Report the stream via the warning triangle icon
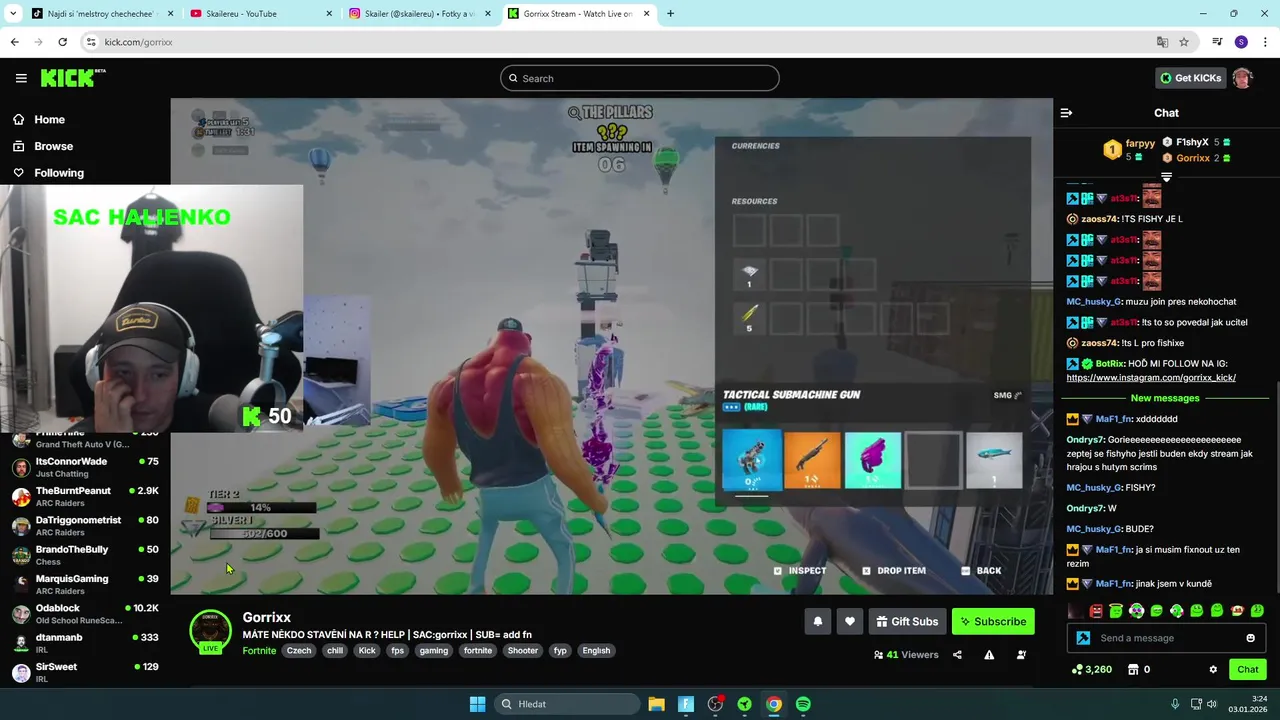Viewport: 1280px width, 720px height. (x=989, y=655)
